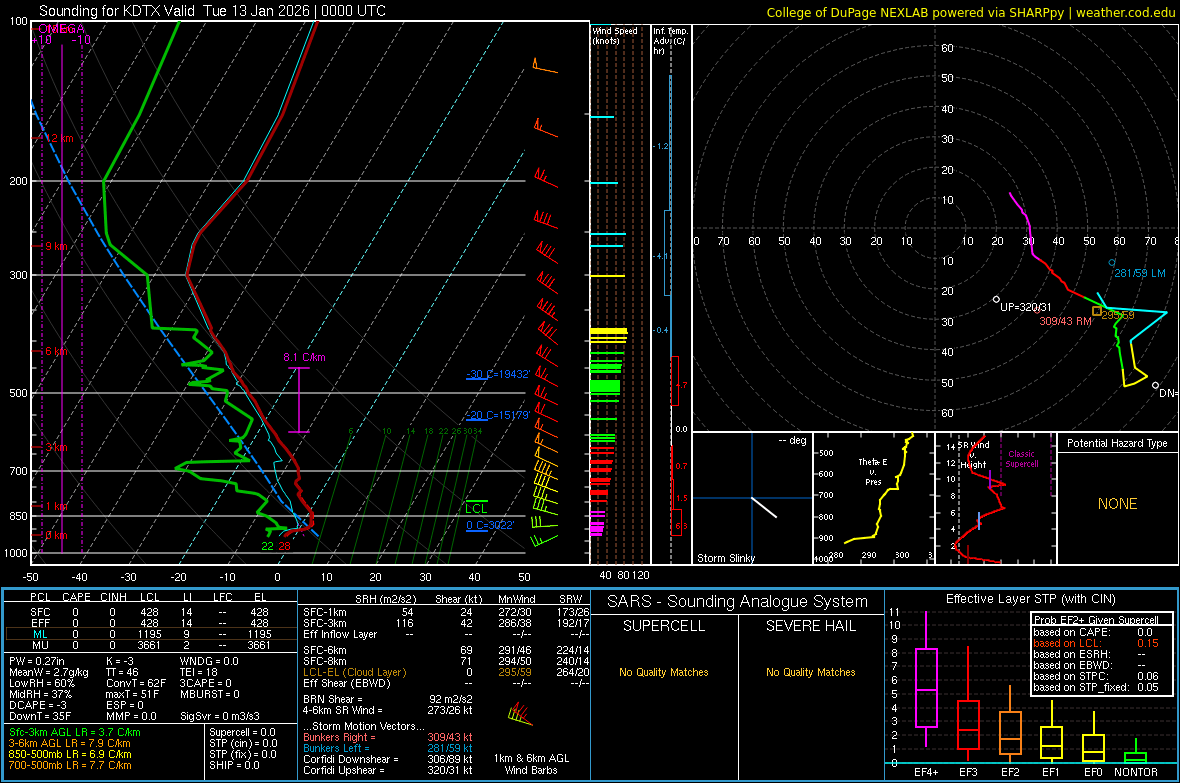Image resolution: width=1180 pixels, height=783 pixels.
Task: Click the magenta 'Classic Supercell' label
Action: [x=1021, y=459]
